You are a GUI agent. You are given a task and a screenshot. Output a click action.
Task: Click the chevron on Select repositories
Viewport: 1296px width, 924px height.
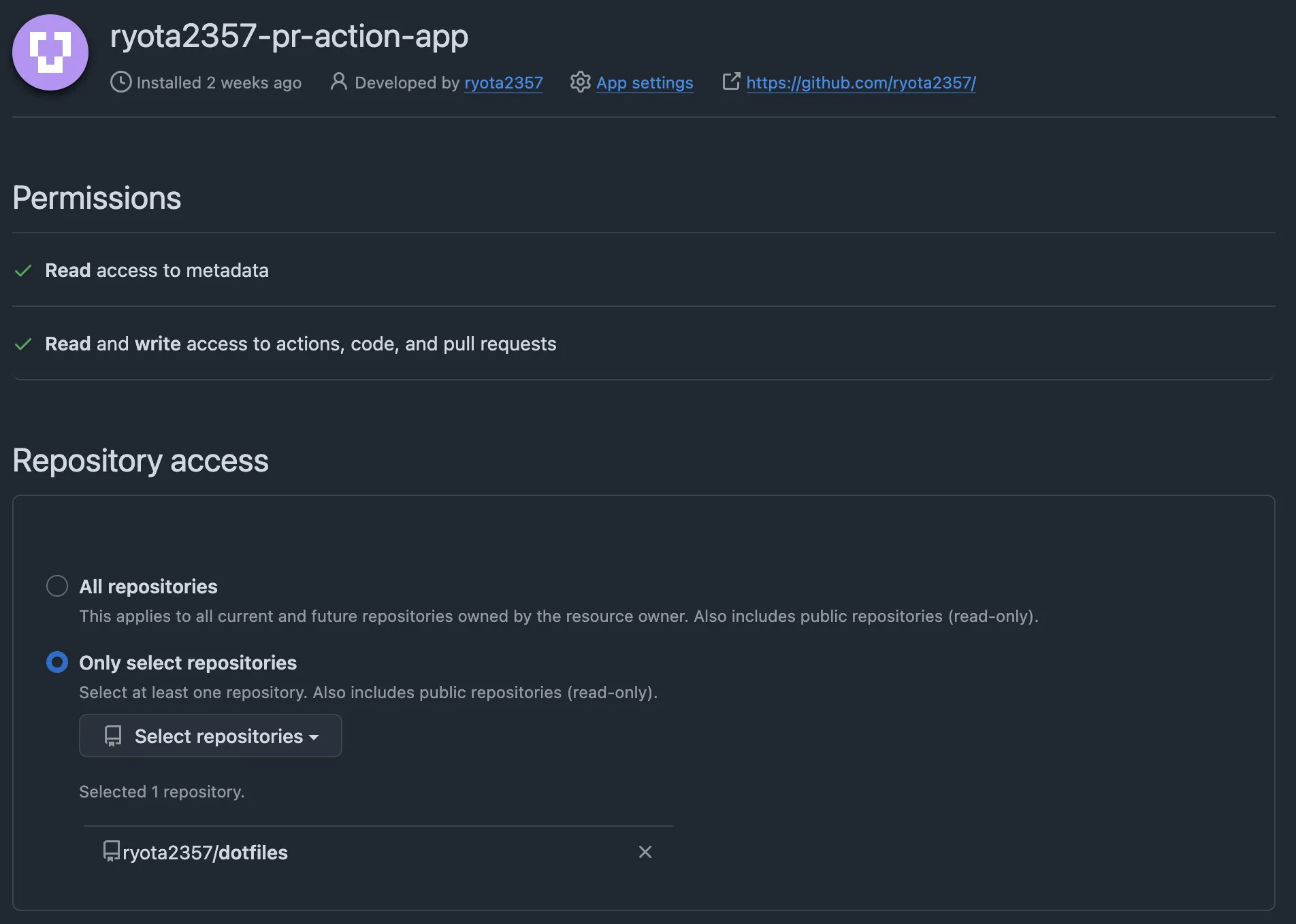click(314, 737)
